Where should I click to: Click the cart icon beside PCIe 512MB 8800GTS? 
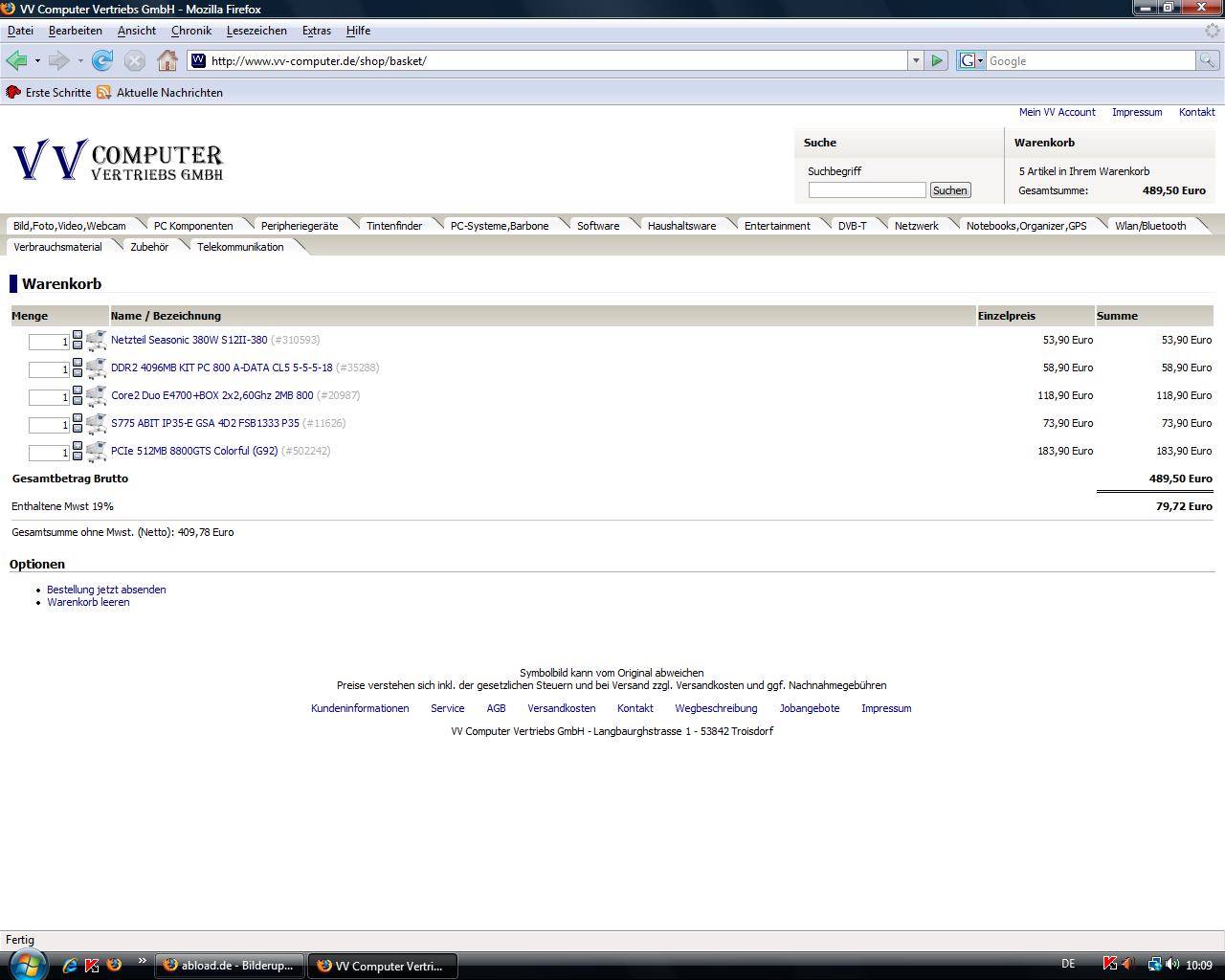point(96,451)
